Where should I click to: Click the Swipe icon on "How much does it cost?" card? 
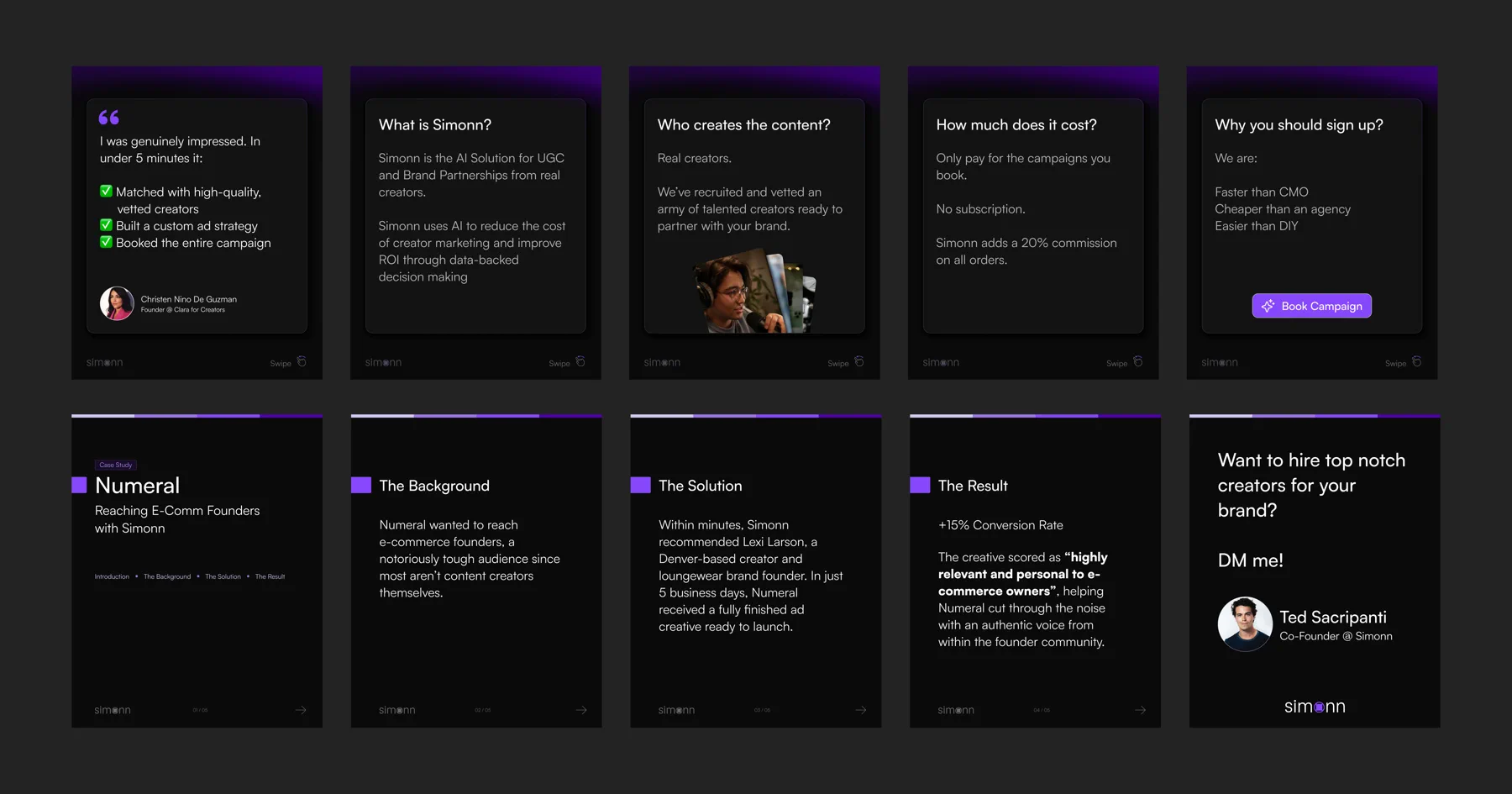tap(1138, 362)
